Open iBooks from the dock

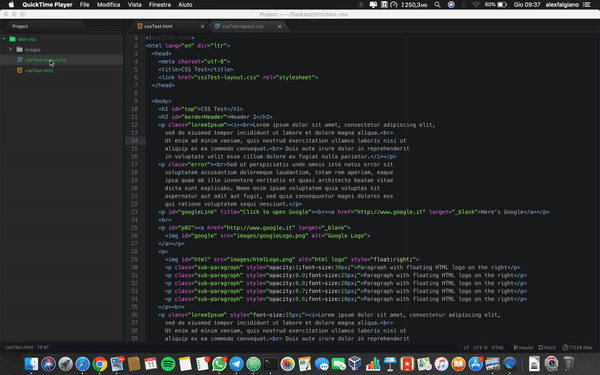[458, 364]
